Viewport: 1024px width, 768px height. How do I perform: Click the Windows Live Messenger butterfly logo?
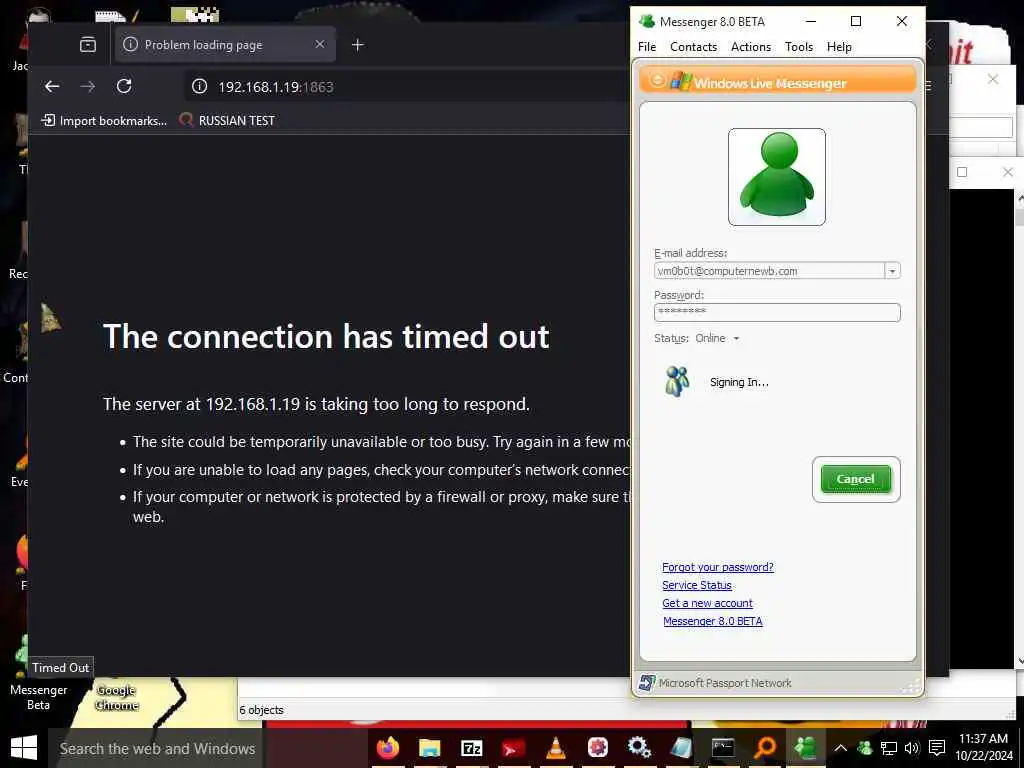[680, 81]
